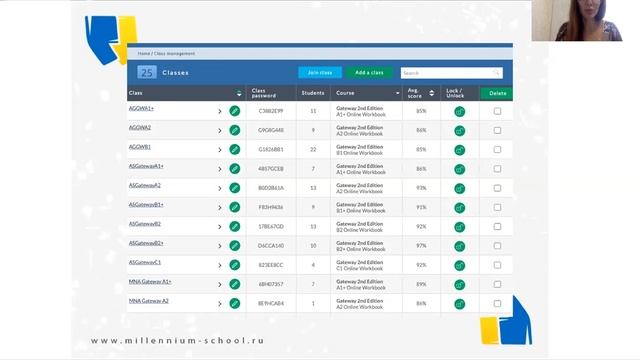Go to Home in the breadcrumb

[x=144, y=53]
